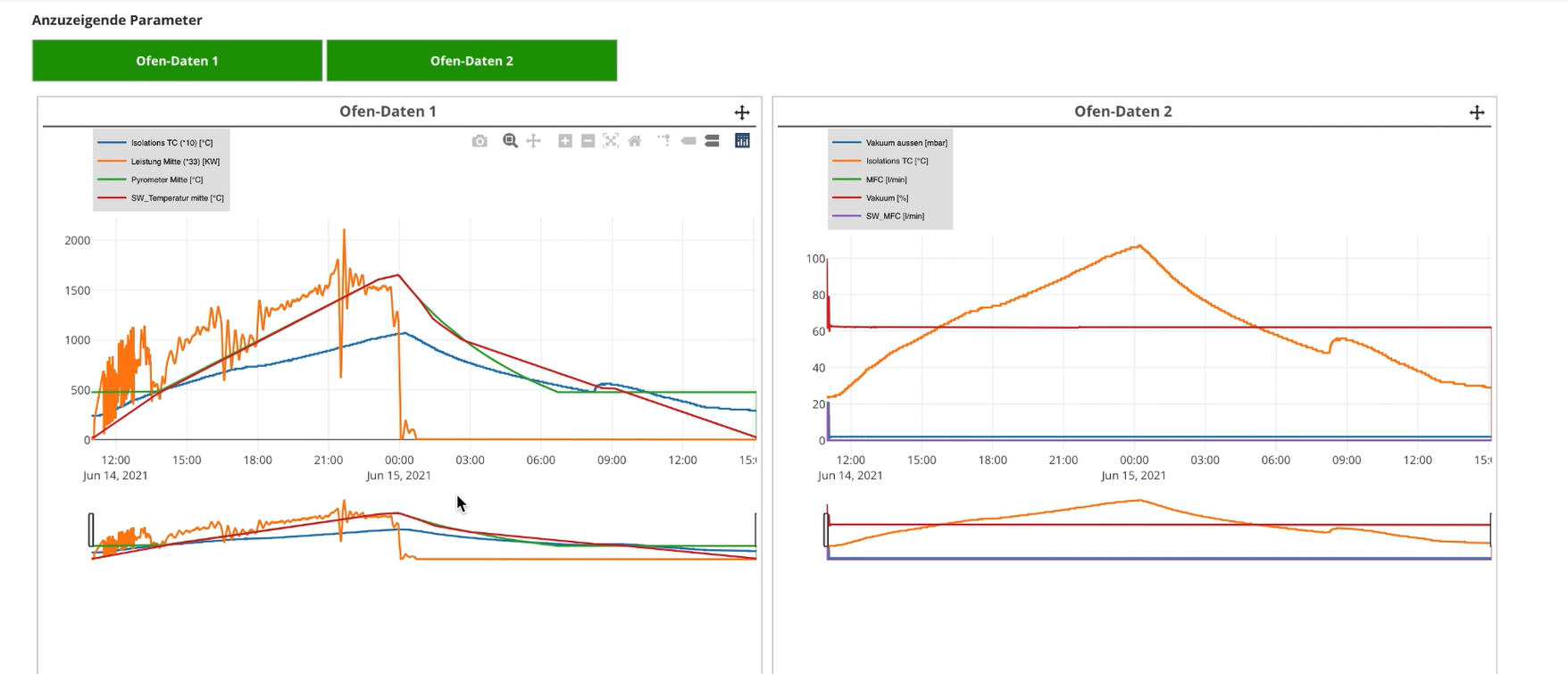Open the Plotly logo link icon
This screenshot has height=674, width=1568.
(x=742, y=141)
